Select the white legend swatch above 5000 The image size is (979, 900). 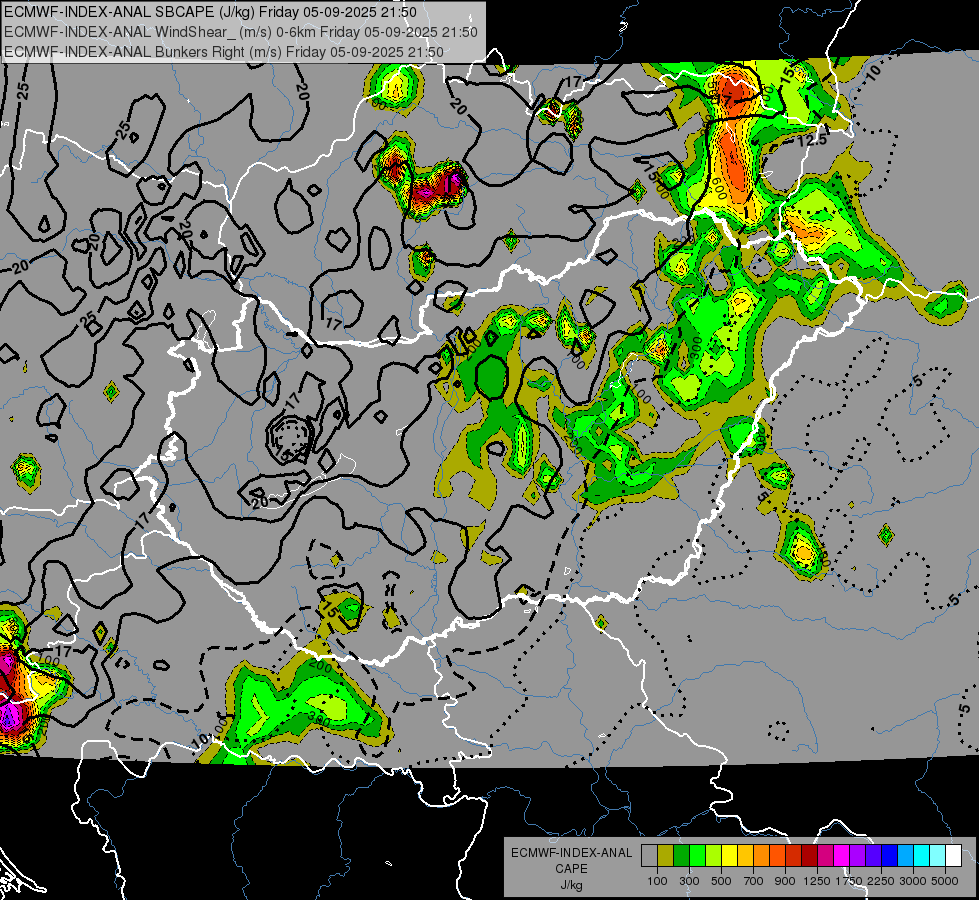point(953,855)
